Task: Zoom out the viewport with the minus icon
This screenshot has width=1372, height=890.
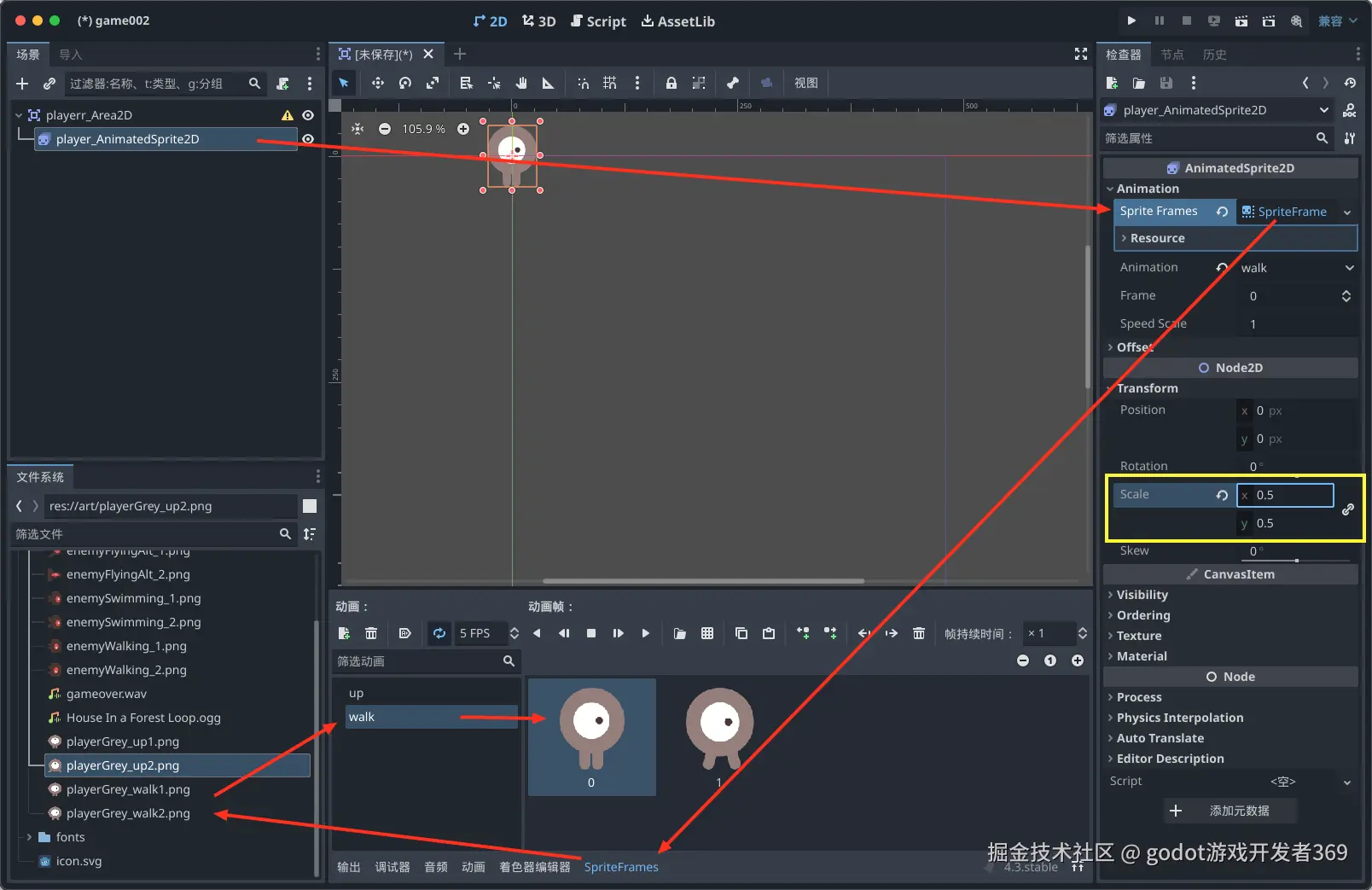Action: pyautogui.click(x=385, y=129)
